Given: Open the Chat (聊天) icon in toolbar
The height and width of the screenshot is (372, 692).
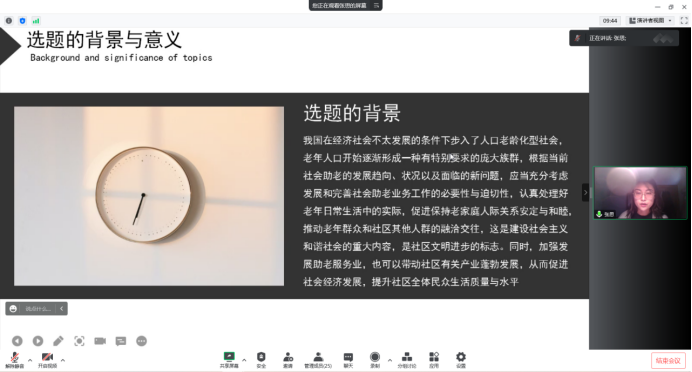Looking at the screenshot, I should tap(348, 360).
